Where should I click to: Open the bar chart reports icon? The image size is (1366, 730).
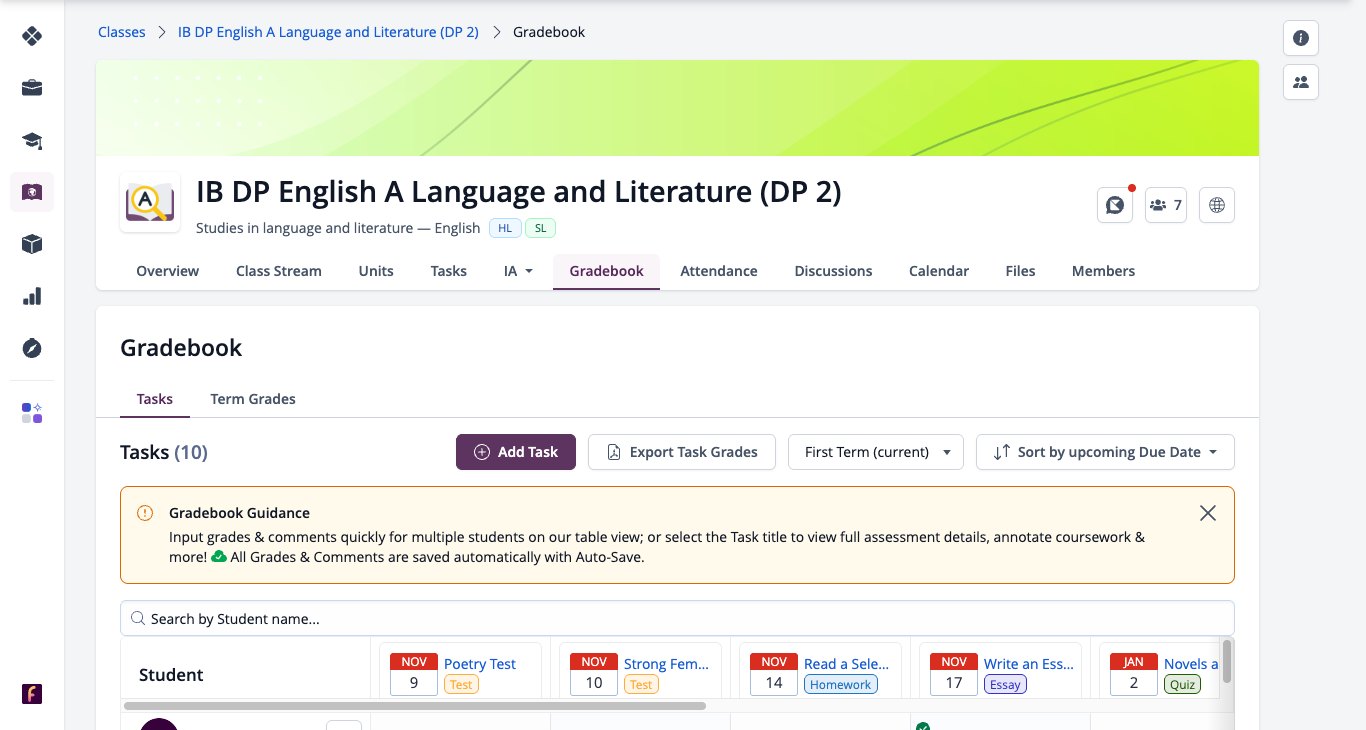pyautogui.click(x=32, y=296)
